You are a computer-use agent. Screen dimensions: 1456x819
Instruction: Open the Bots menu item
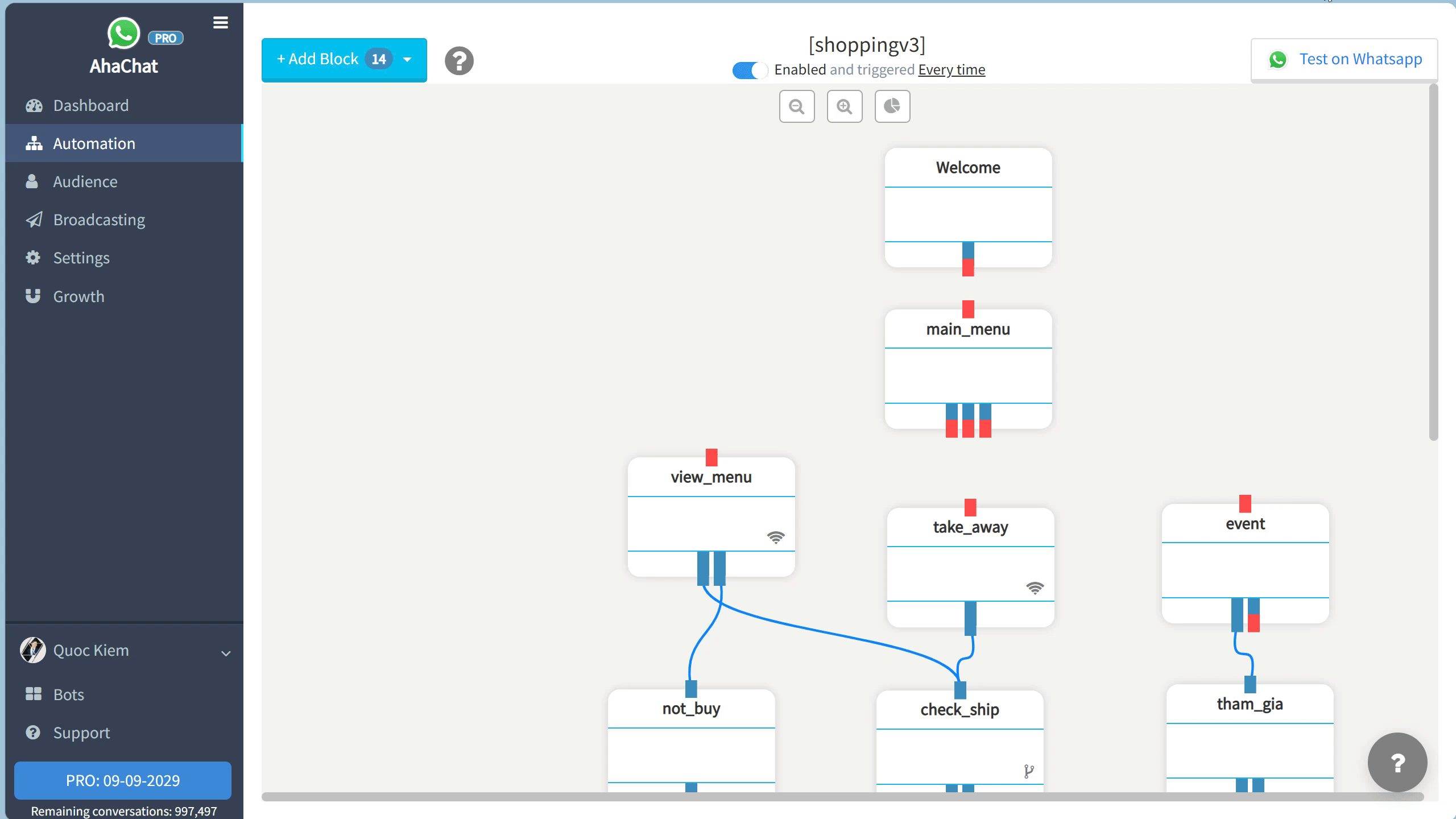click(68, 694)
